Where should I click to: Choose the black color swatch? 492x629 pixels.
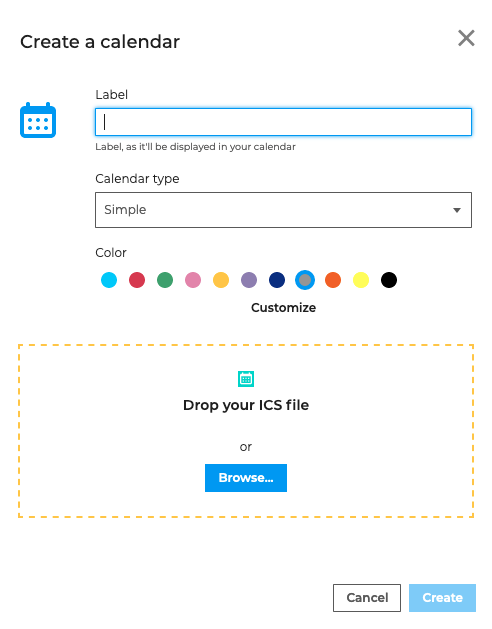point(389,280)
